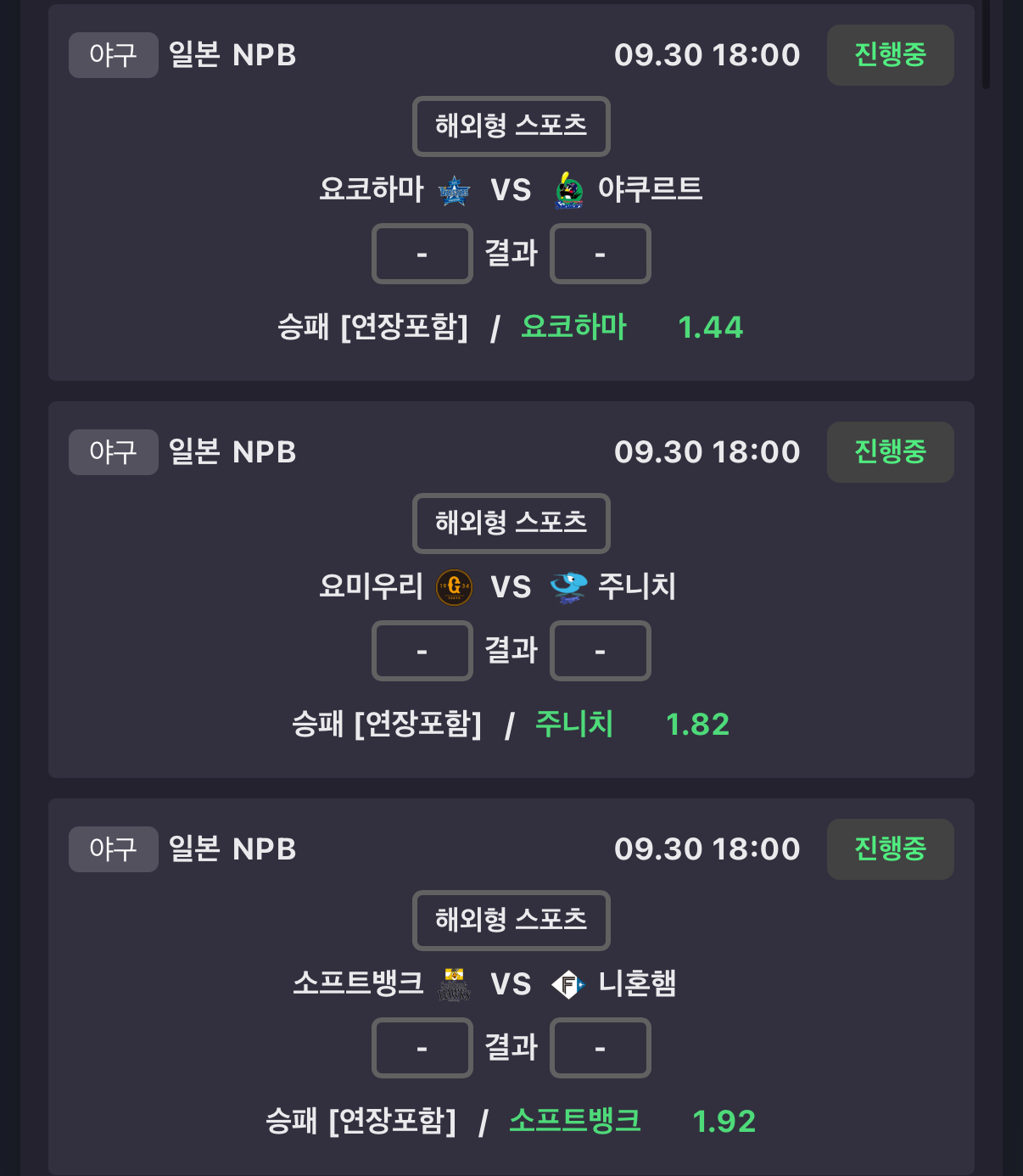This screenshot has height=1176, width=1023.
Task: Click 요코하마 result score box
Action: click(x=422, y=254)
